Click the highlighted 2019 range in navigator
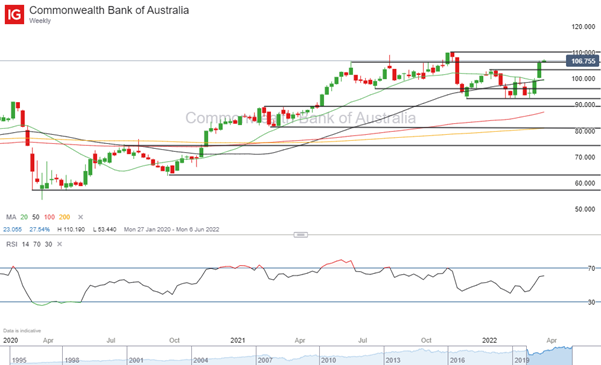 550,355
